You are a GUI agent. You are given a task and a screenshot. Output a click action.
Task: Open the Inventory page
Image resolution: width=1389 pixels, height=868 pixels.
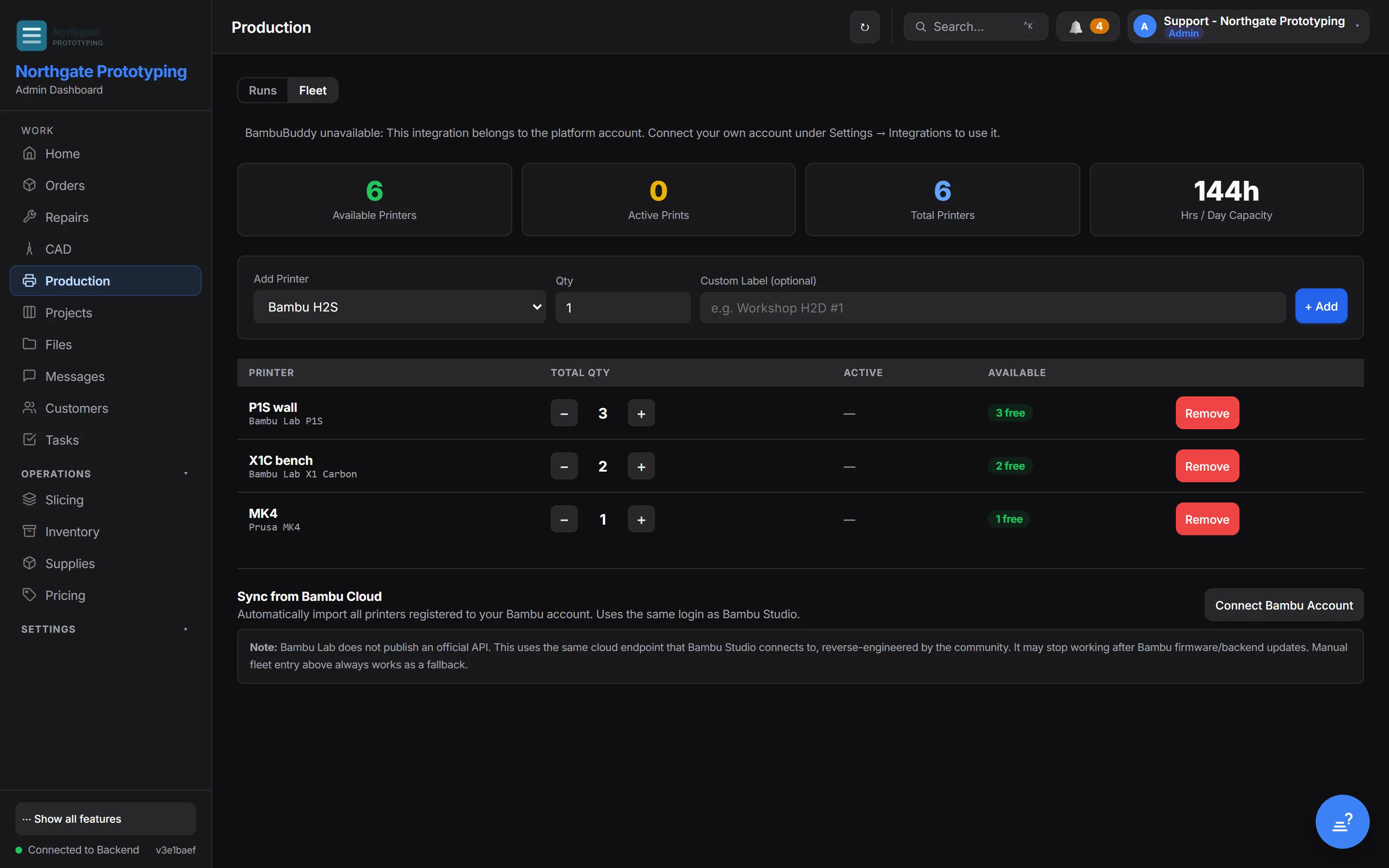click(x=106, y=531)
